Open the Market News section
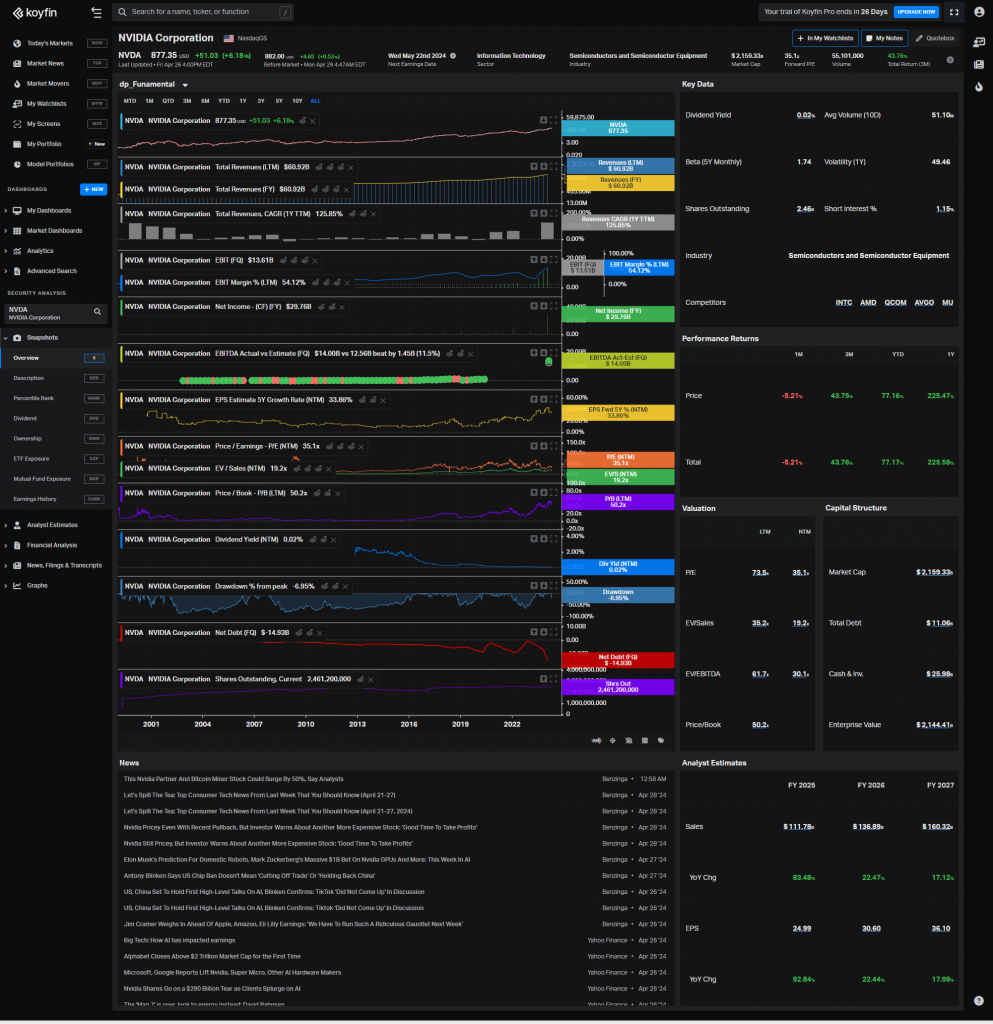 pyautogui.click(x=57, y=63)
